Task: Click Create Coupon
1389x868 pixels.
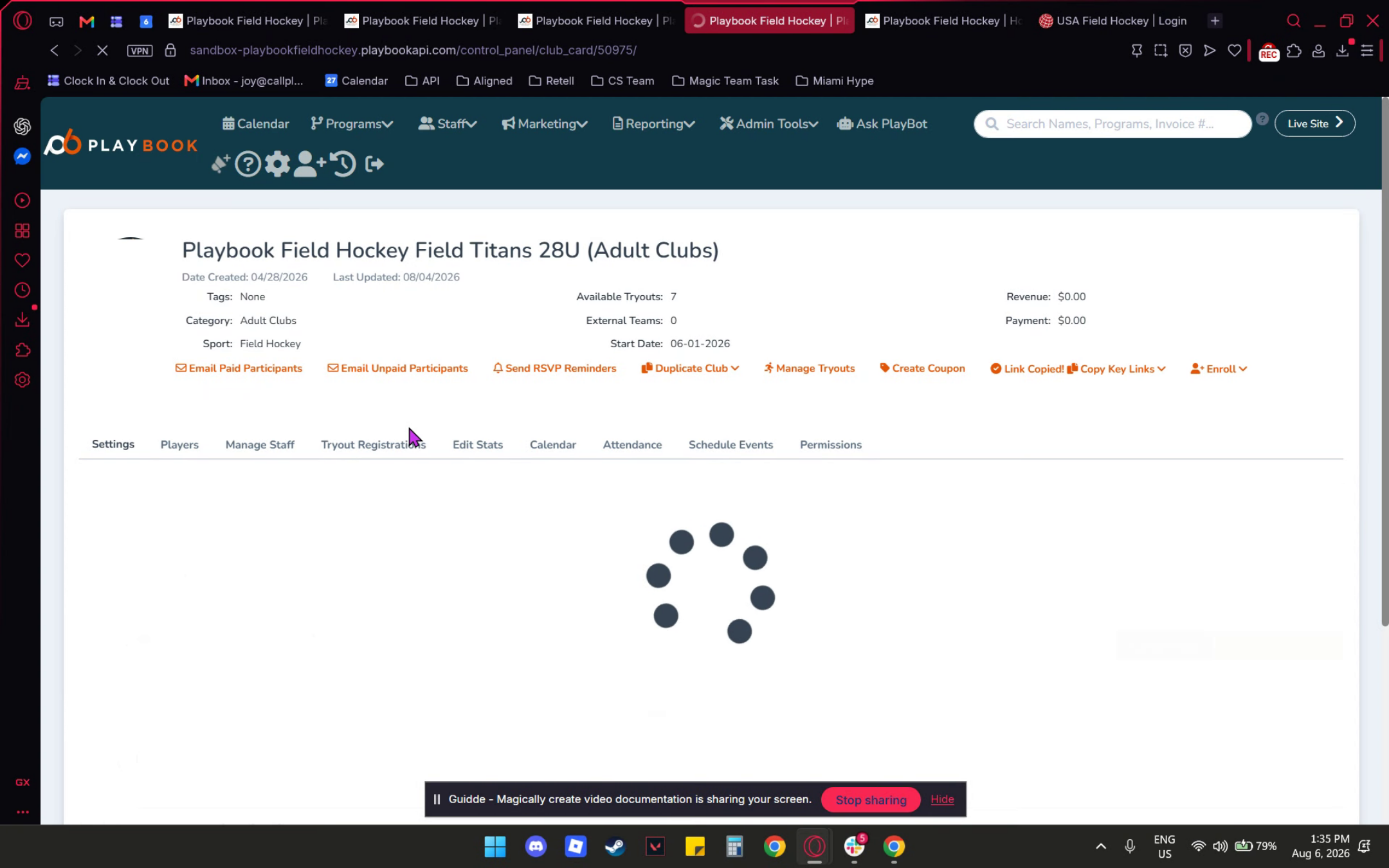Action: point(922,368)
